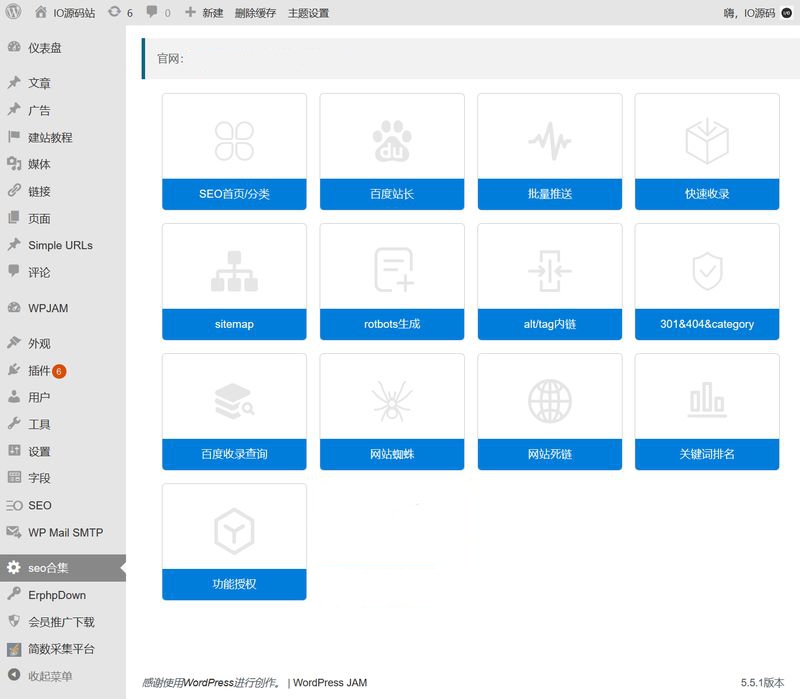Select the pulse waveform icon for 批量推送

click(549, 141)
